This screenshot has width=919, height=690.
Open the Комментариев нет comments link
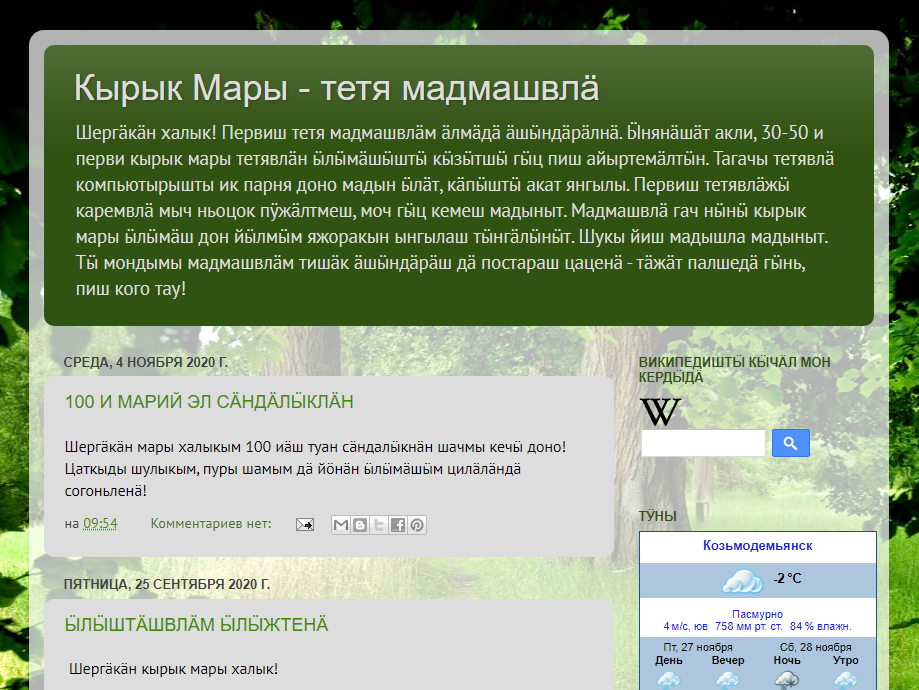(x=210, y=524)
